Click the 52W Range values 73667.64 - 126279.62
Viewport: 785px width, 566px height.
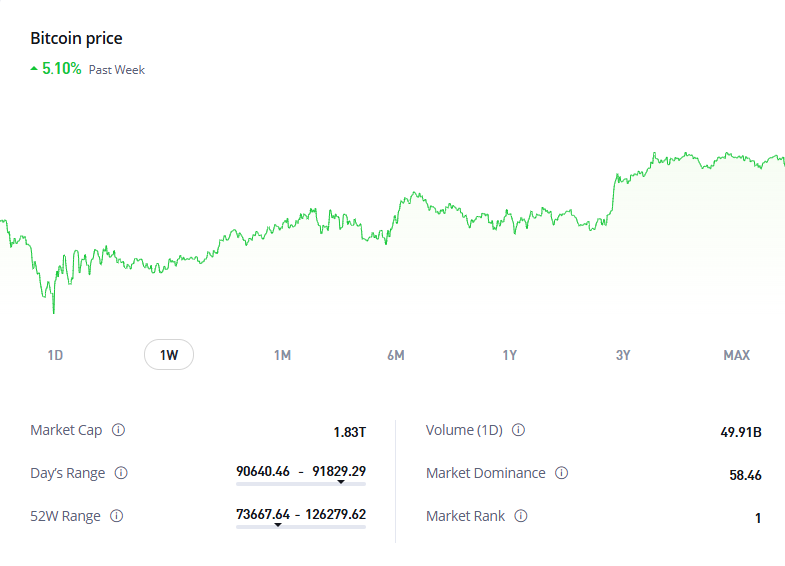click(x=301, y=514)
